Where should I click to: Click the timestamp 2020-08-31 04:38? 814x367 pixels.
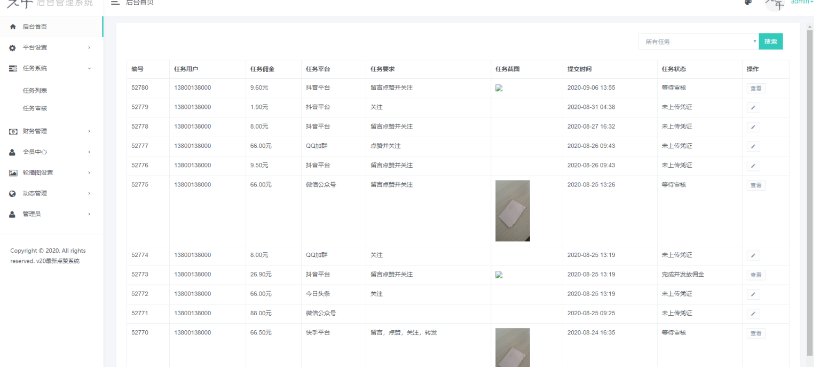click(591, 107)
